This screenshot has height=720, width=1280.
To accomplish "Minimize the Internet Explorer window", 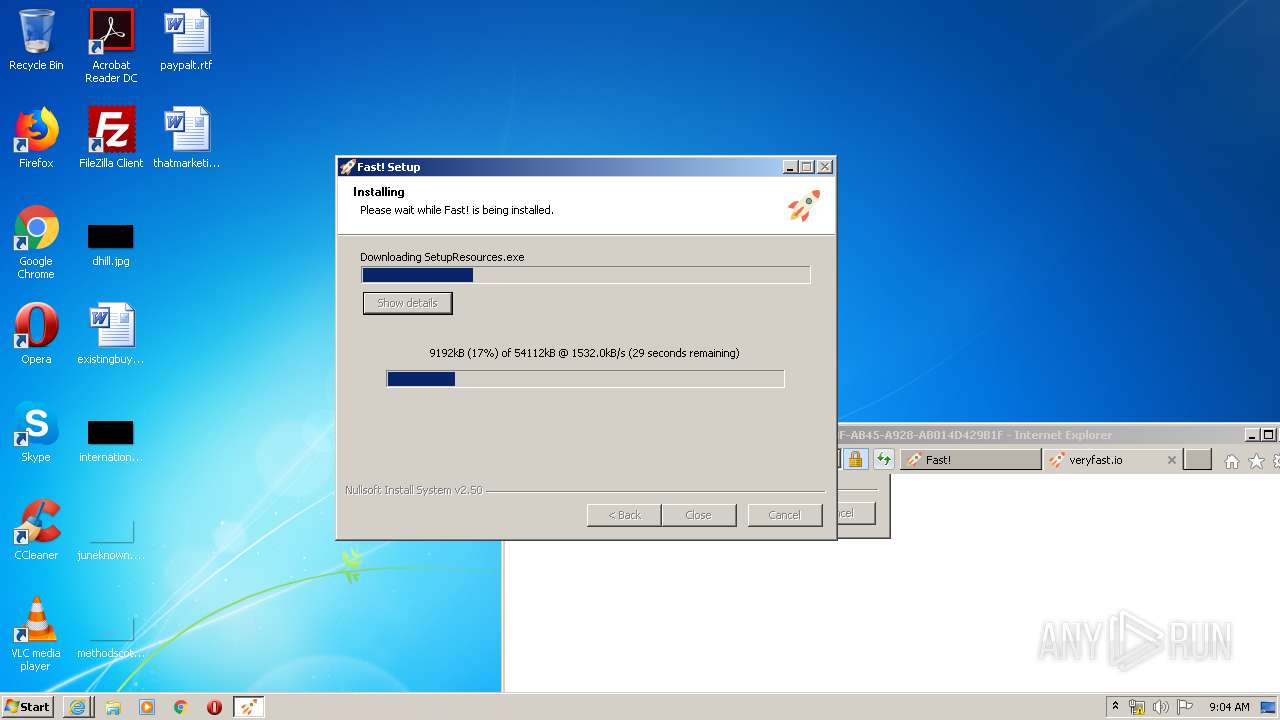I will 1252,435.
